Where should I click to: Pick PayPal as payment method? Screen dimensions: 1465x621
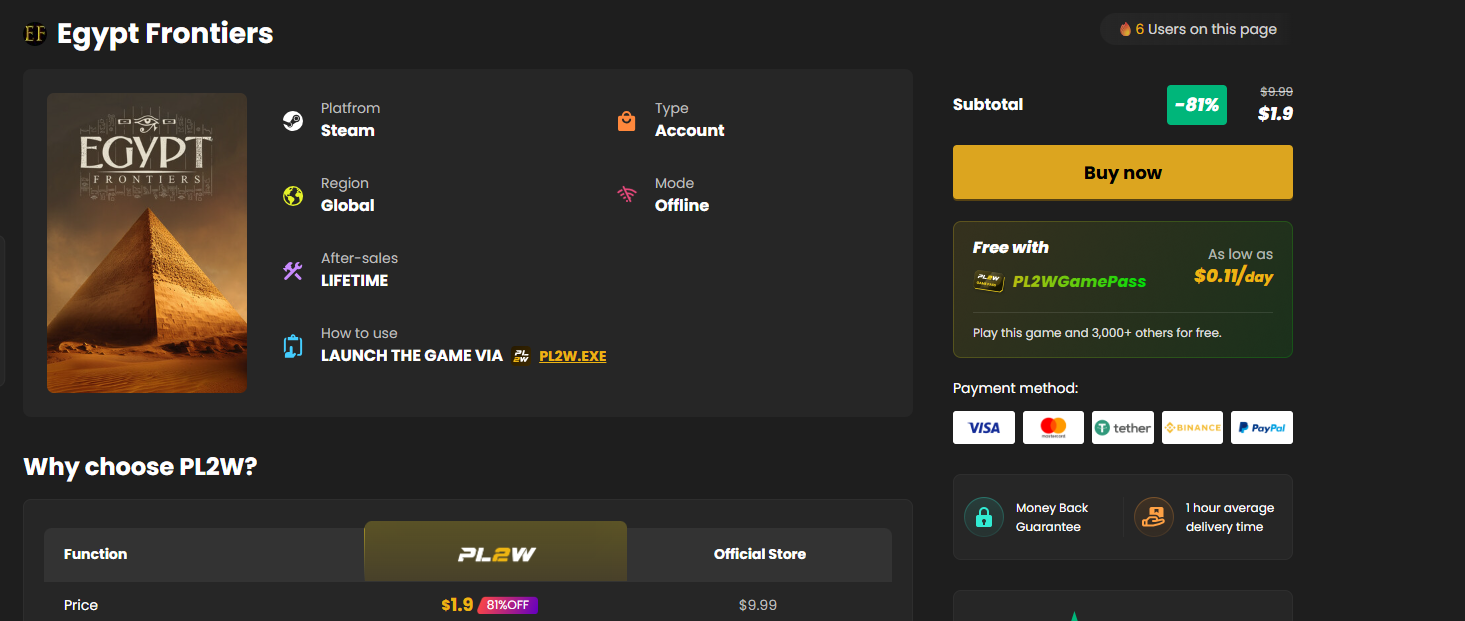pos(1261,428)
